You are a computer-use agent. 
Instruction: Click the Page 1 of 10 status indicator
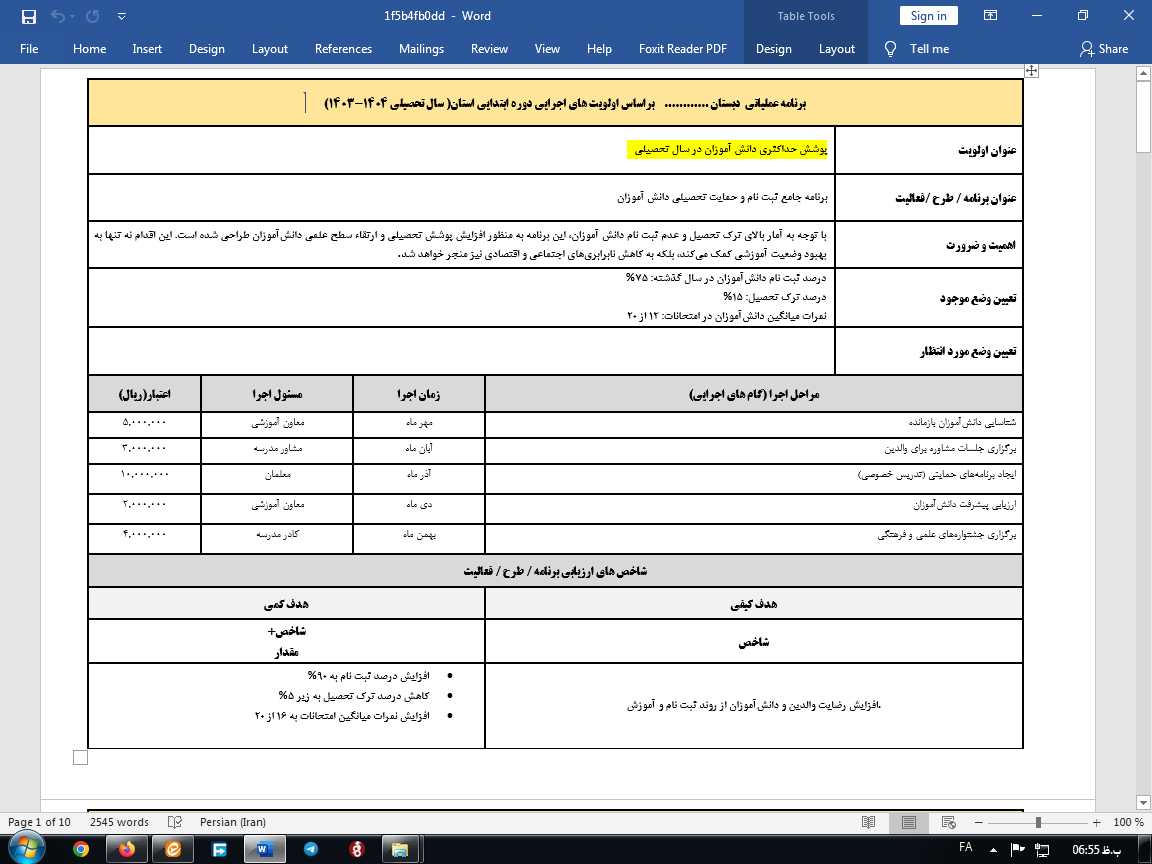[x=39, y=822]
